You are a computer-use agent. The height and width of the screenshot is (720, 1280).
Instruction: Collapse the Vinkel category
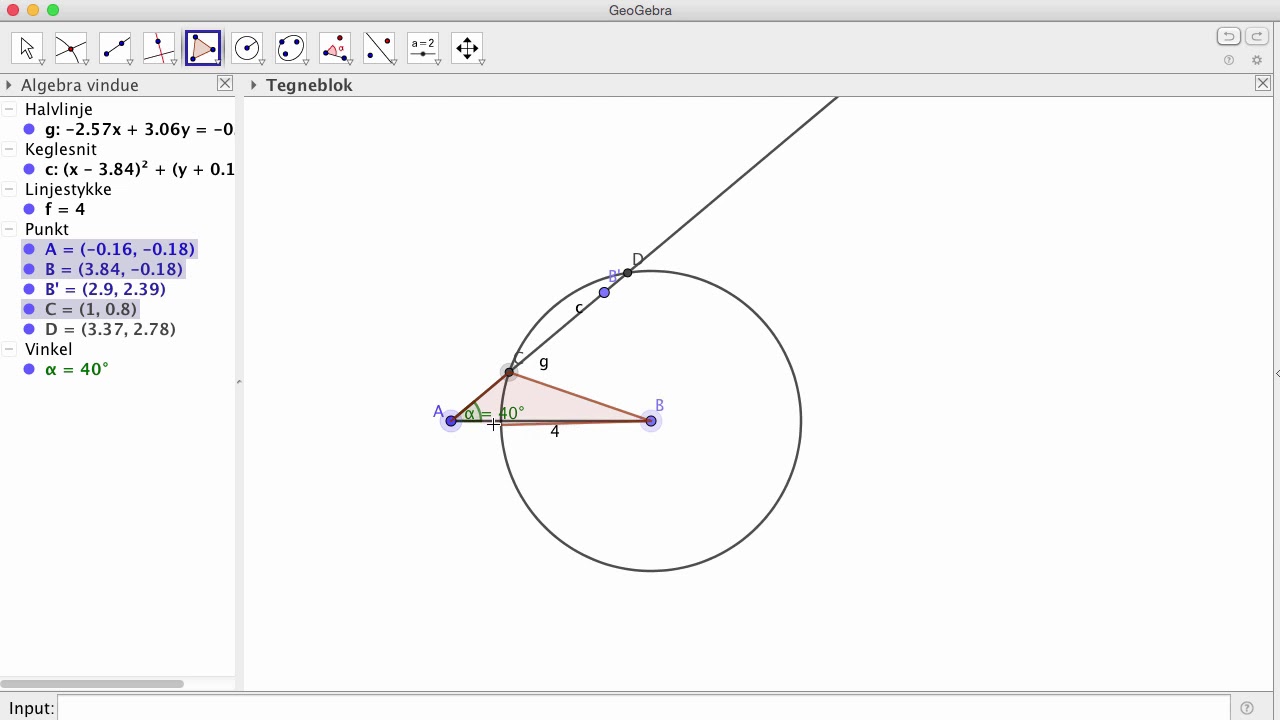click(x=9, y=349)
